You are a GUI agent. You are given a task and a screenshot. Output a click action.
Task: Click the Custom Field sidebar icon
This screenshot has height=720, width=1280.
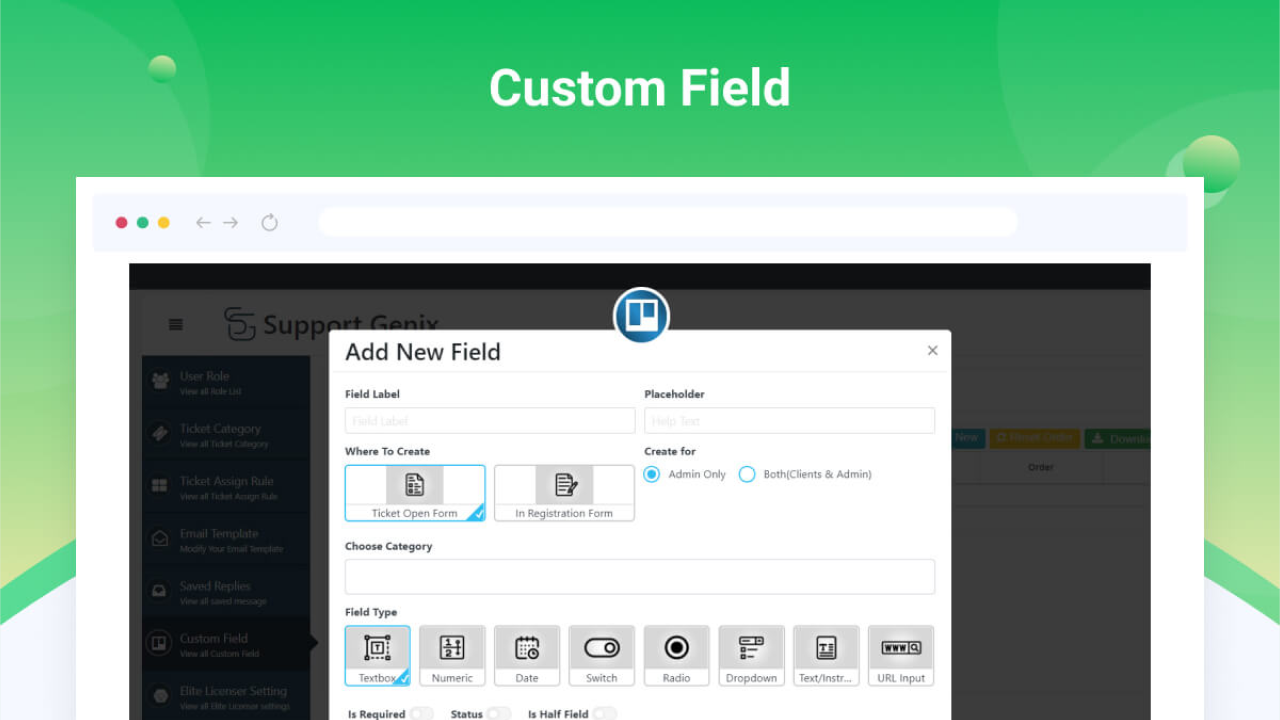pos(159,643)
